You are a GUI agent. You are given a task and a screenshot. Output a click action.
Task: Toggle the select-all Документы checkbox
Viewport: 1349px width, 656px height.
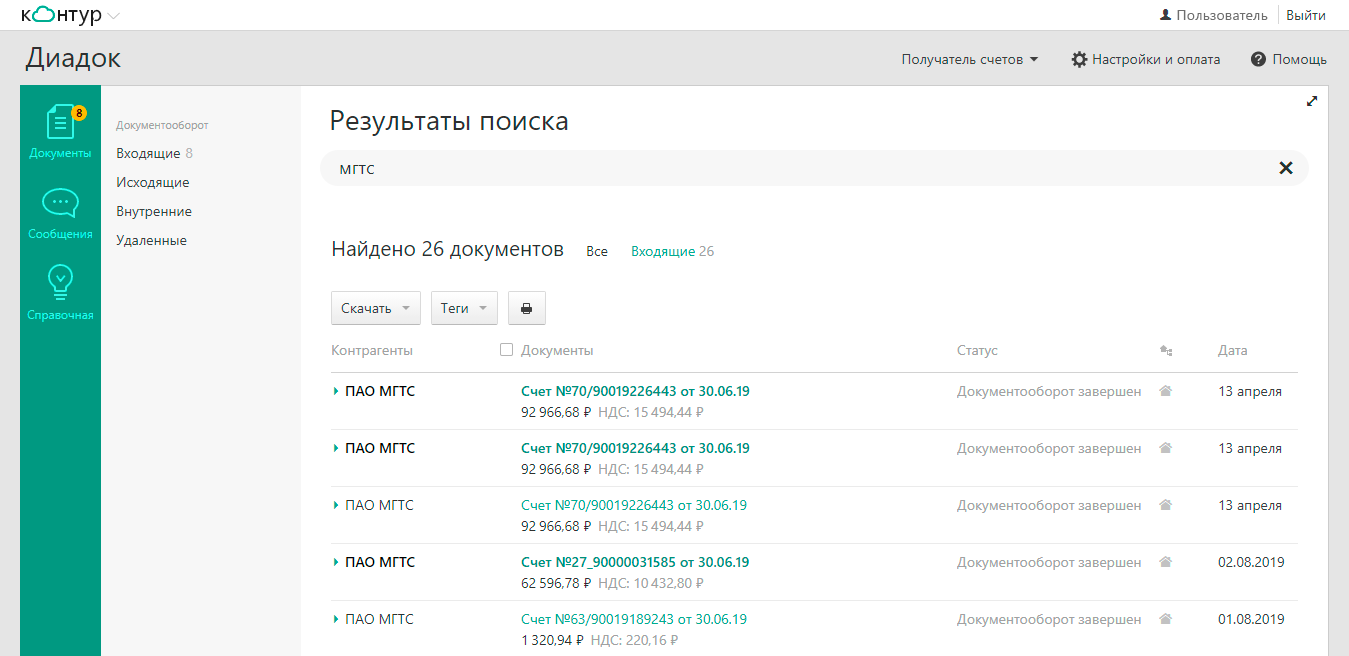506,350
